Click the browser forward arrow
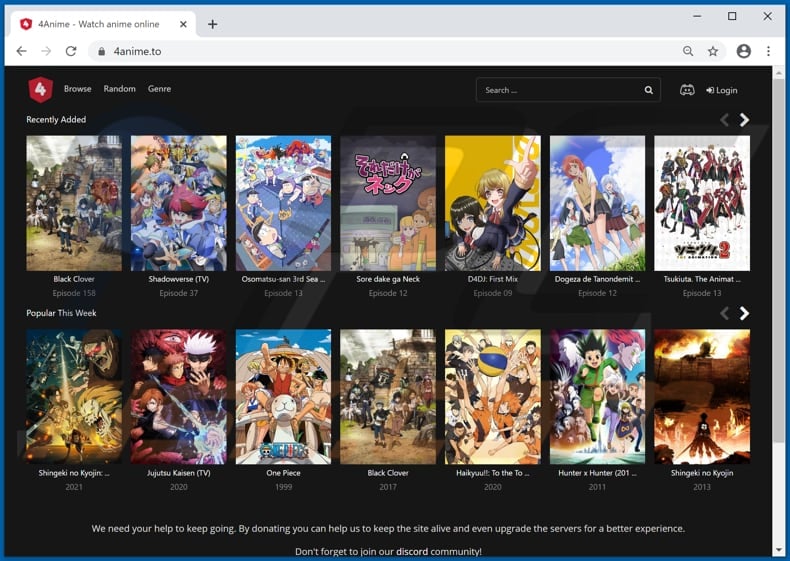 [46, 51]
